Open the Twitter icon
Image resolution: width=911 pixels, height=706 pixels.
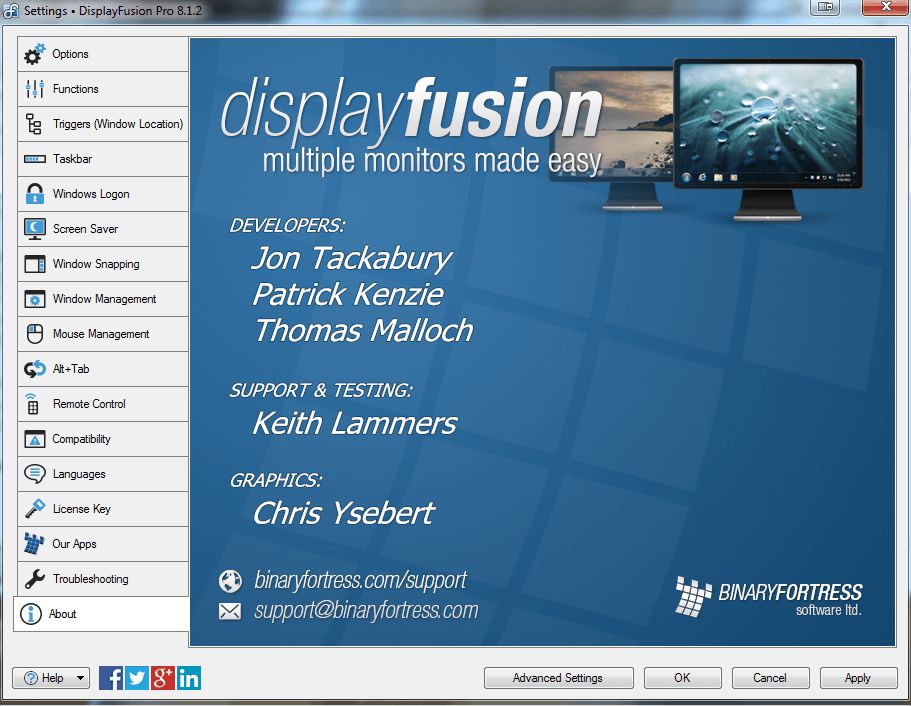coord(136,678)
